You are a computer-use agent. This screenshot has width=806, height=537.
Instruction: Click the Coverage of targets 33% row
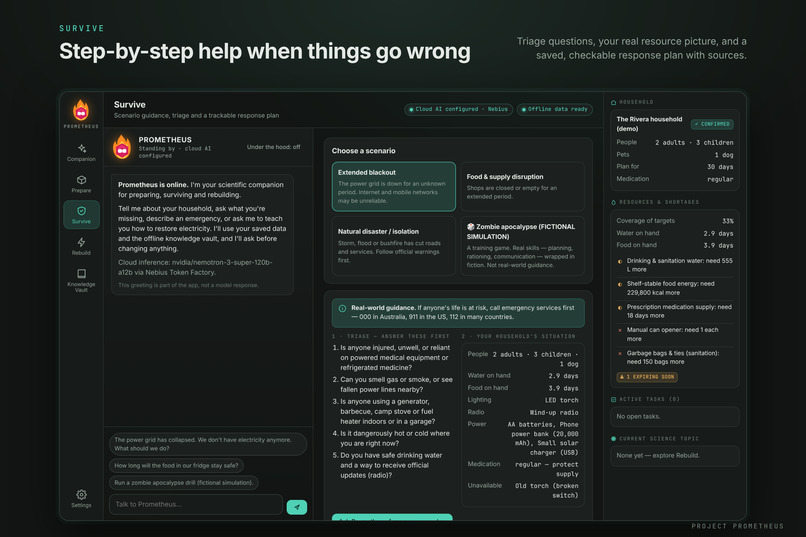[675, 221]
